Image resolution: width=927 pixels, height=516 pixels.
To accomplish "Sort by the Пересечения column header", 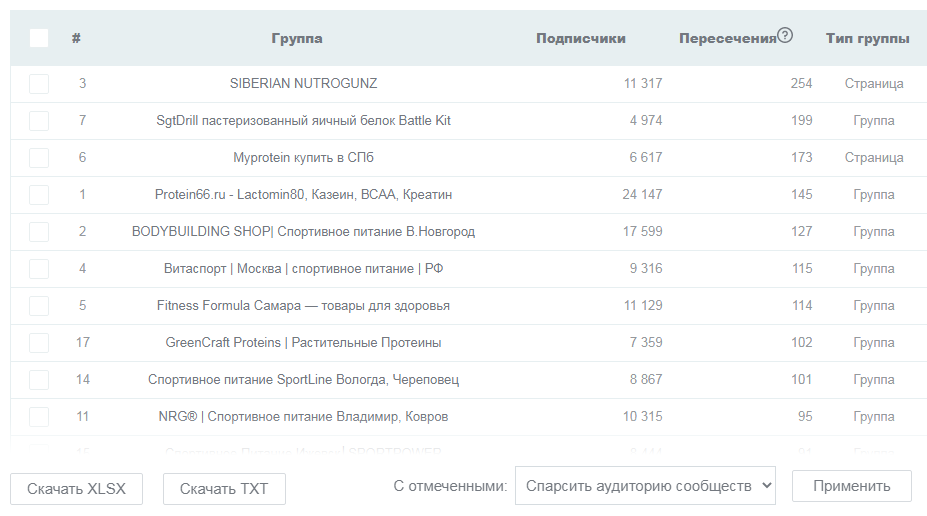I will pyautogui.click(x=727, y=39).
